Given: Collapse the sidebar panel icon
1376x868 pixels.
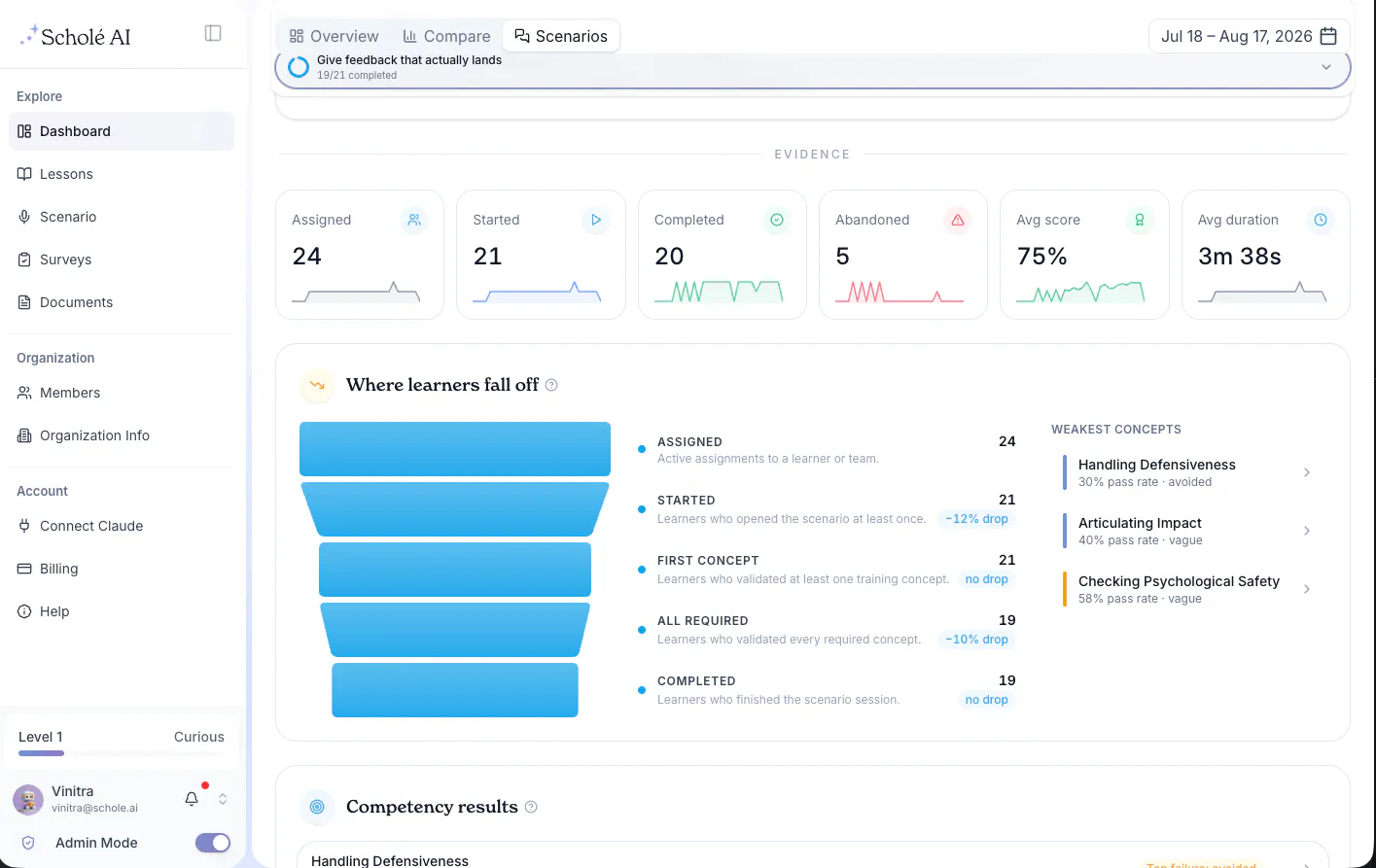Looking at the screenshot, I should [x=213, y=33].
